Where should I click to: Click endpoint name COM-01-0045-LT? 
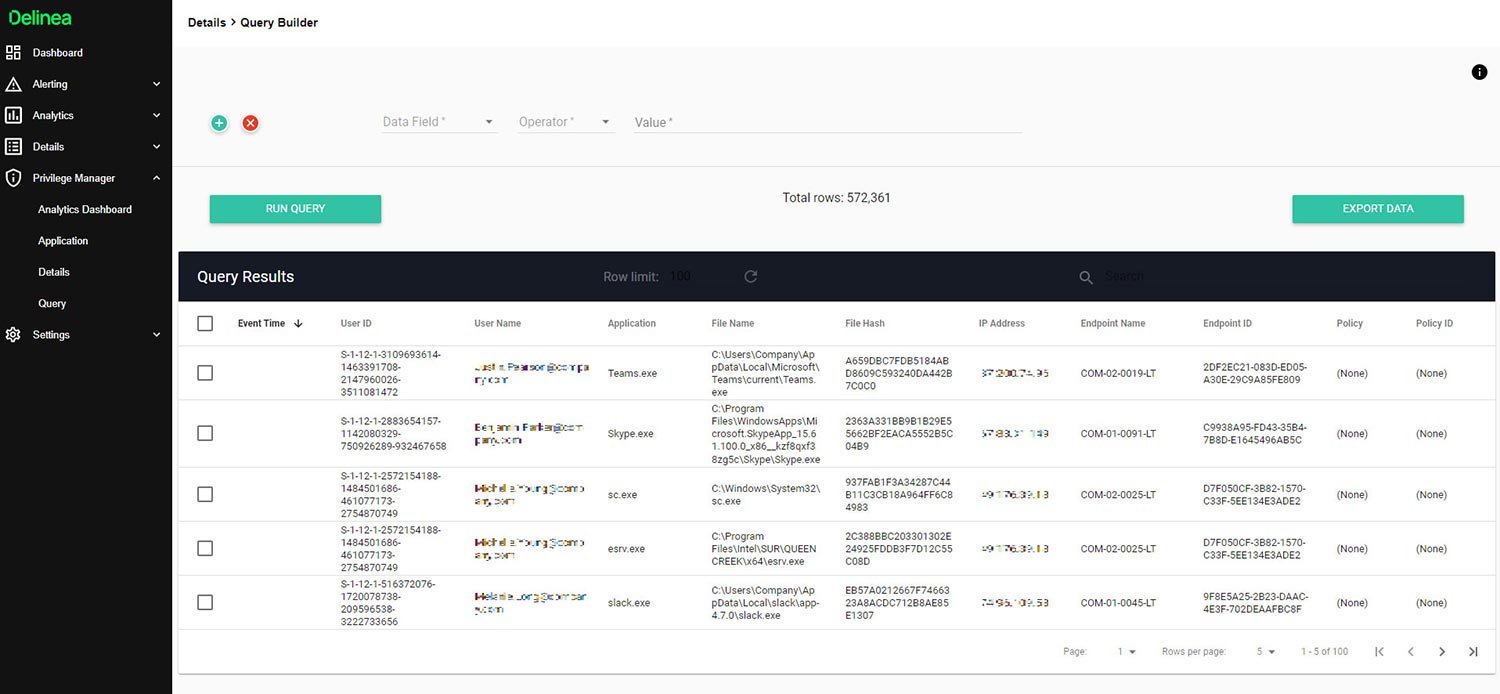click(x=1118, y=603)
